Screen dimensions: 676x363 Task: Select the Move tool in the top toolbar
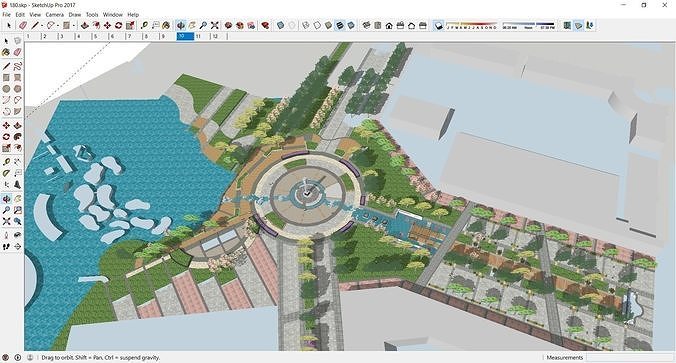coord(107,25)
